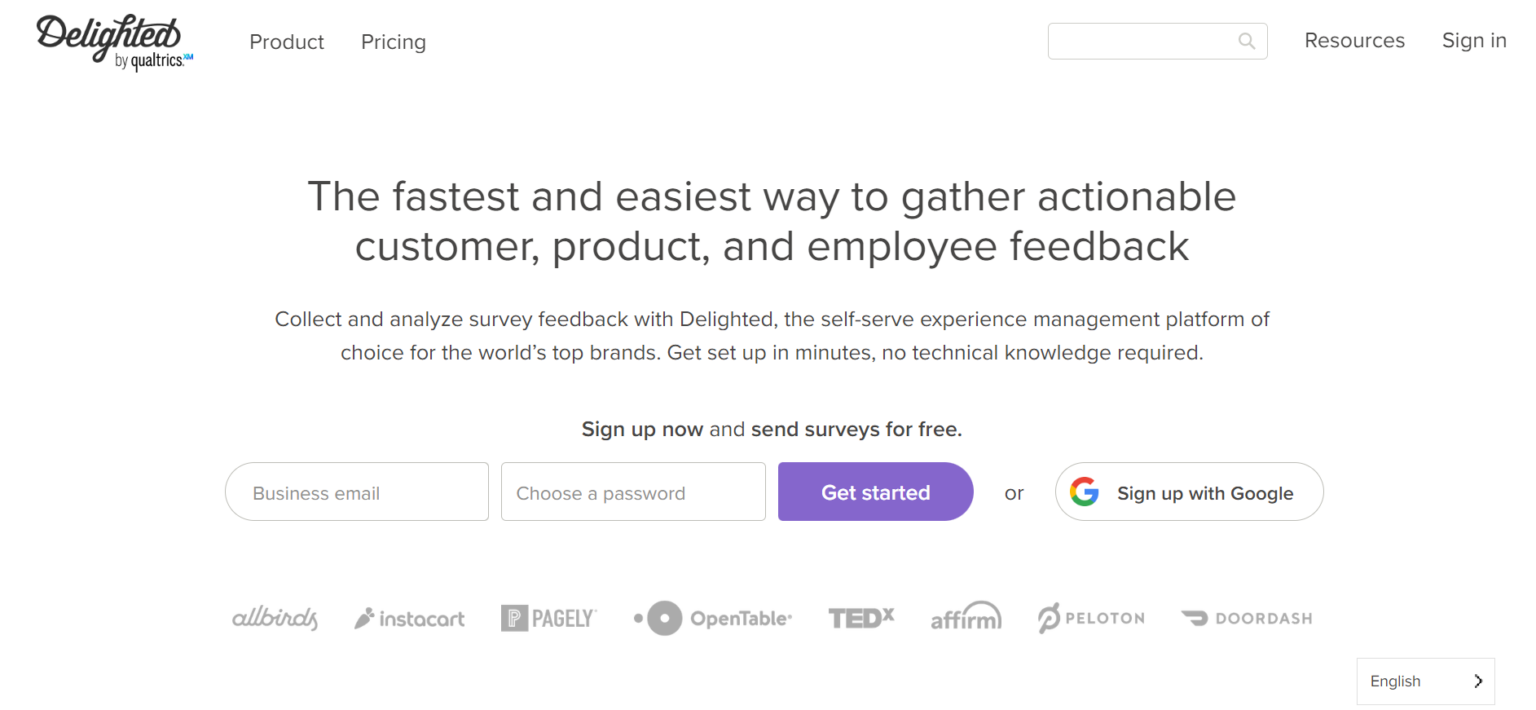Open the Pricing page
The width and height of the screenshot is (1536, 710).
point(393,42)
